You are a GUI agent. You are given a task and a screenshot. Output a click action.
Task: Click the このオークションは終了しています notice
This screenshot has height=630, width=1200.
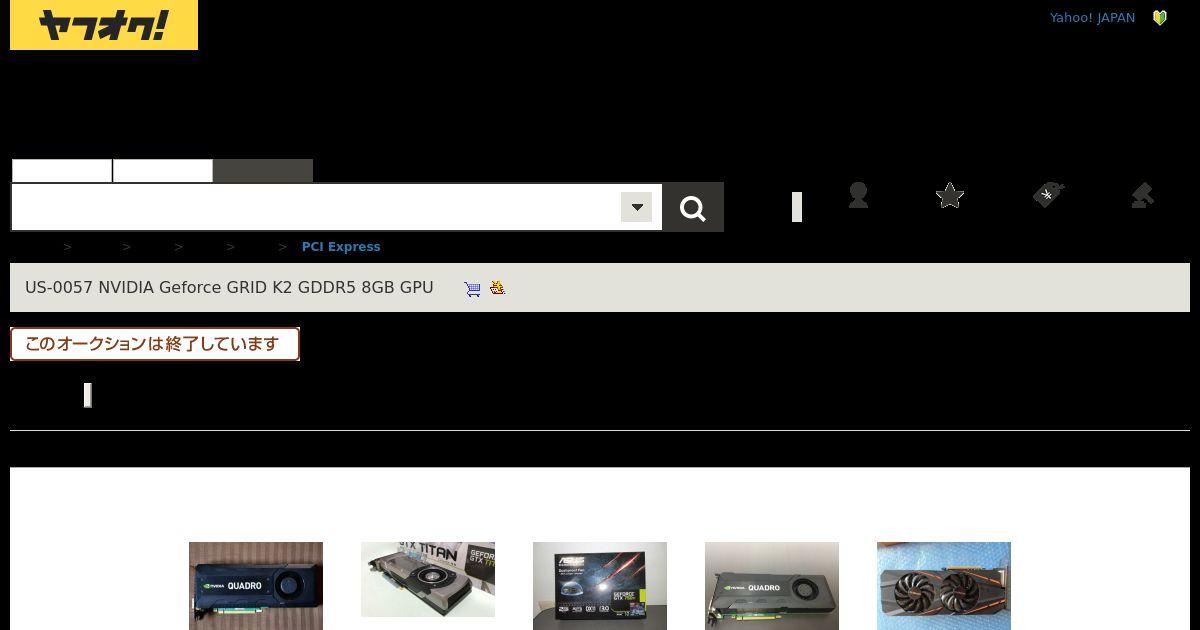tap(155, 344)
